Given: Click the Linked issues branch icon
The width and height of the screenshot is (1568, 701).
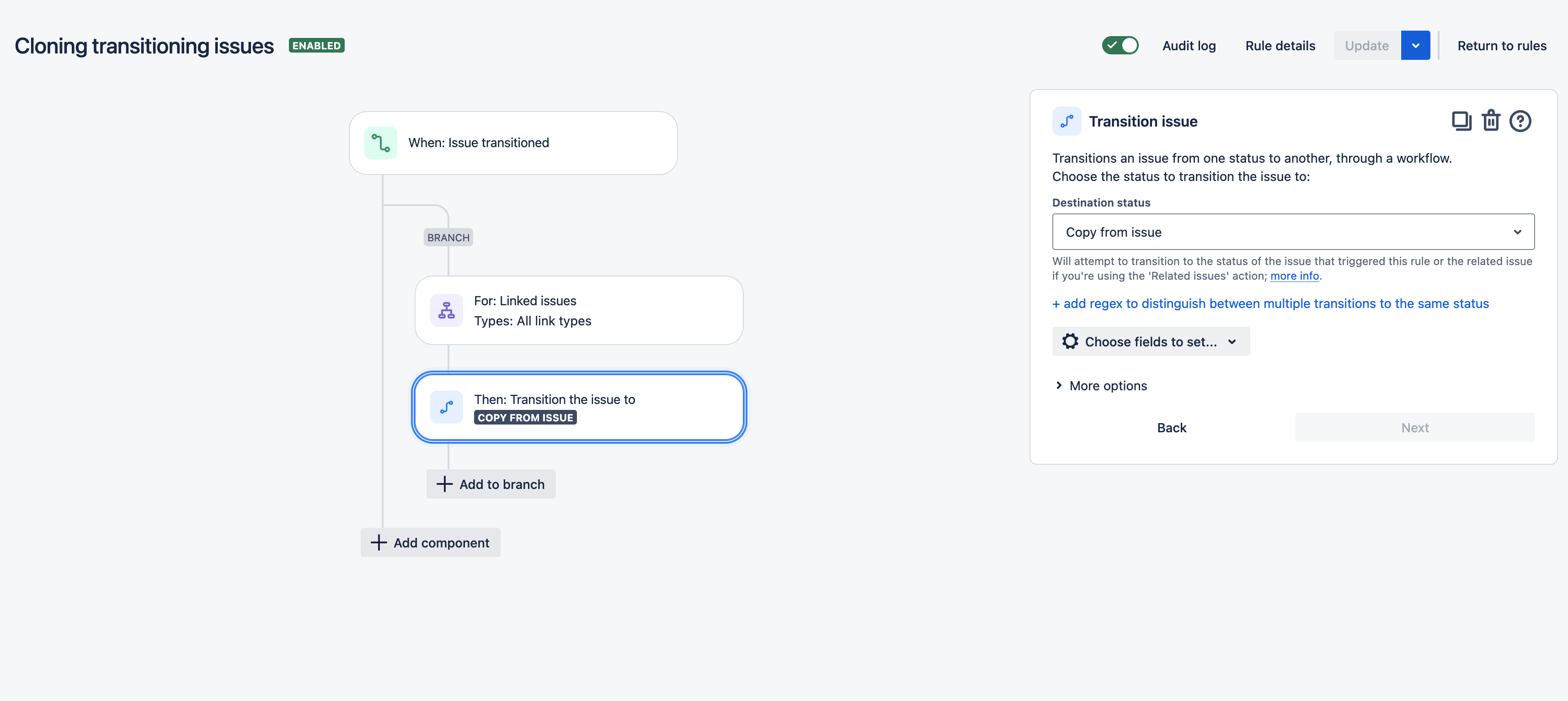Looking at the screenshot, I should [446, 310].
